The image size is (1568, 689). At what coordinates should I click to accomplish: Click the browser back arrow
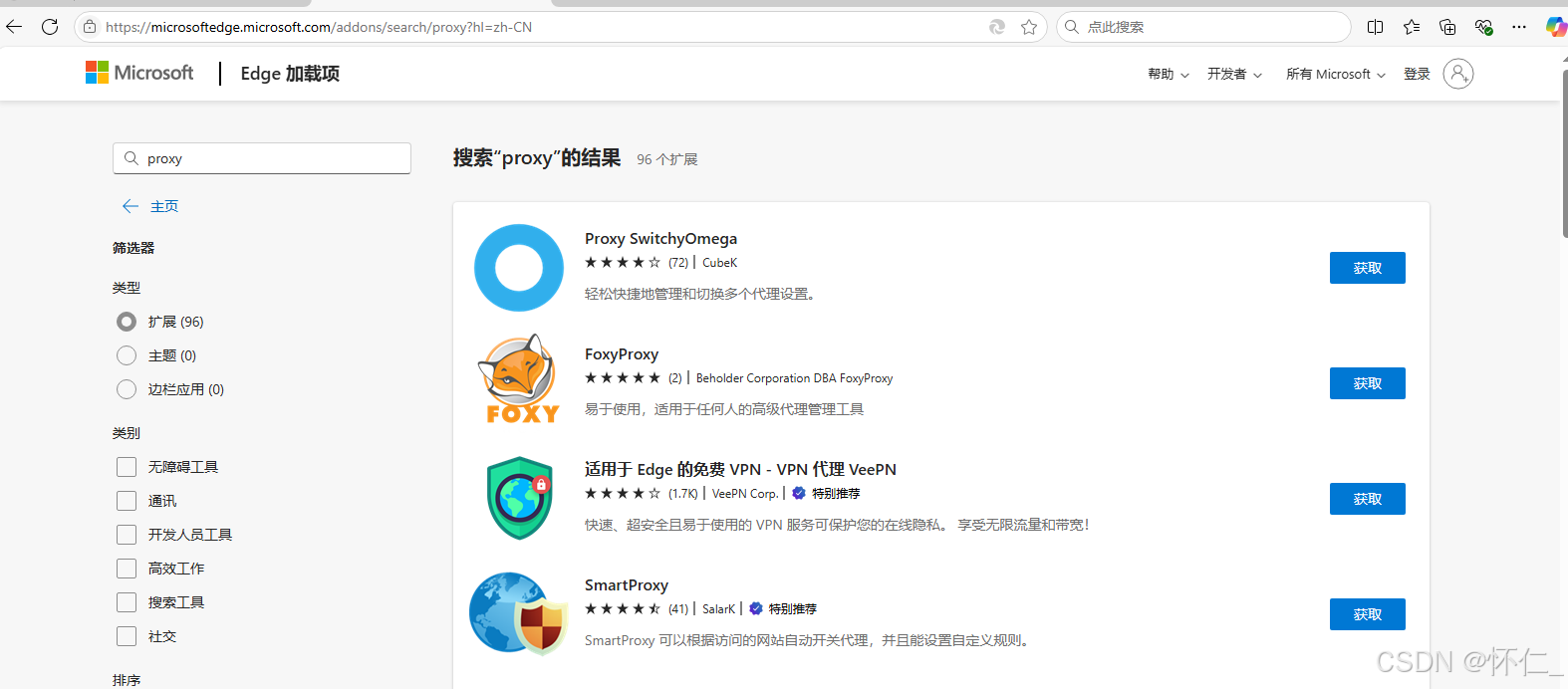tap(14, 27)
